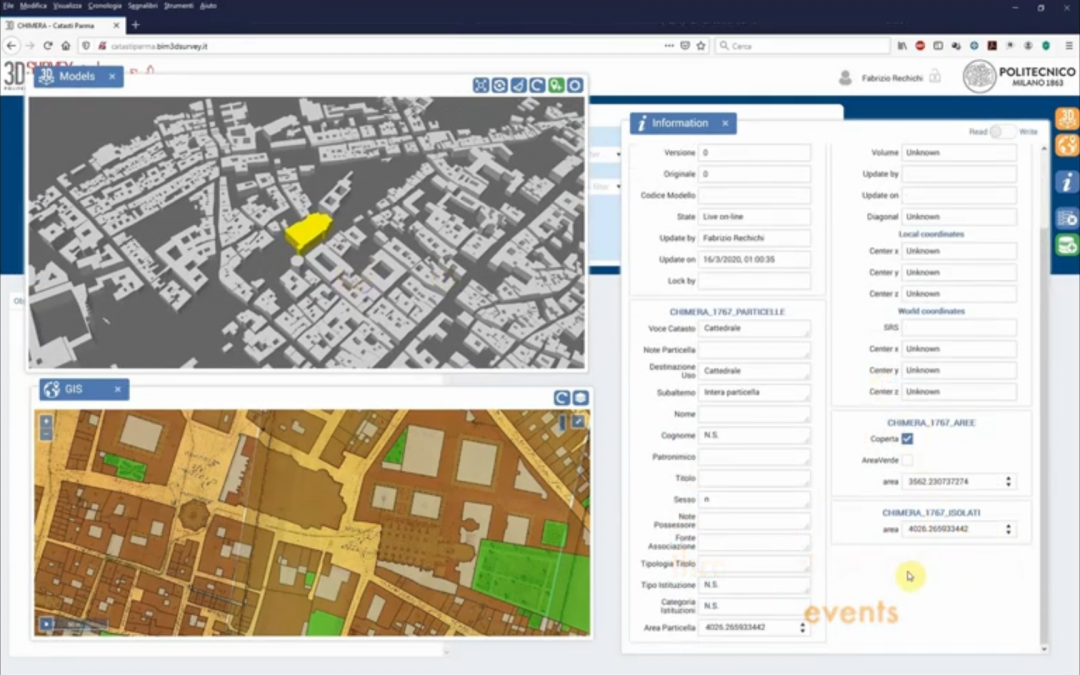Screen dimensions: 1080x675
Task: Open full screen GIS map view
Action: coord(578,422)
